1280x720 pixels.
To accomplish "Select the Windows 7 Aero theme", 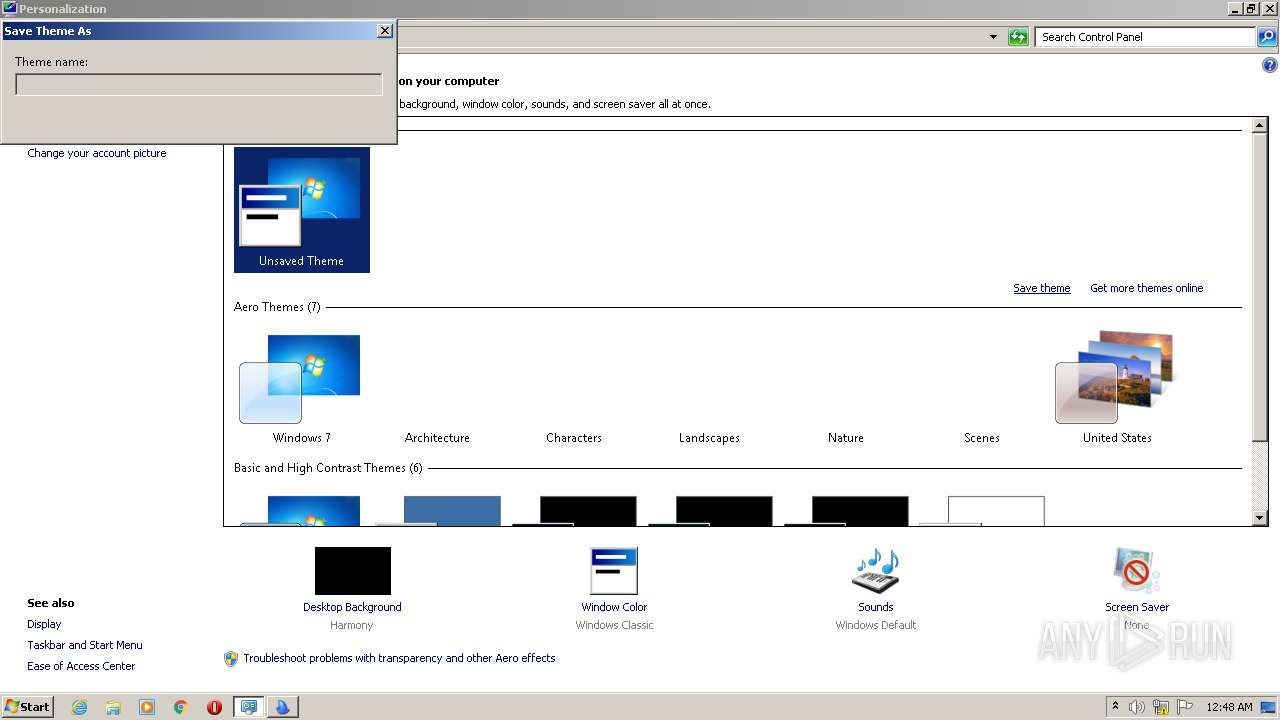I will click(301, 390).
